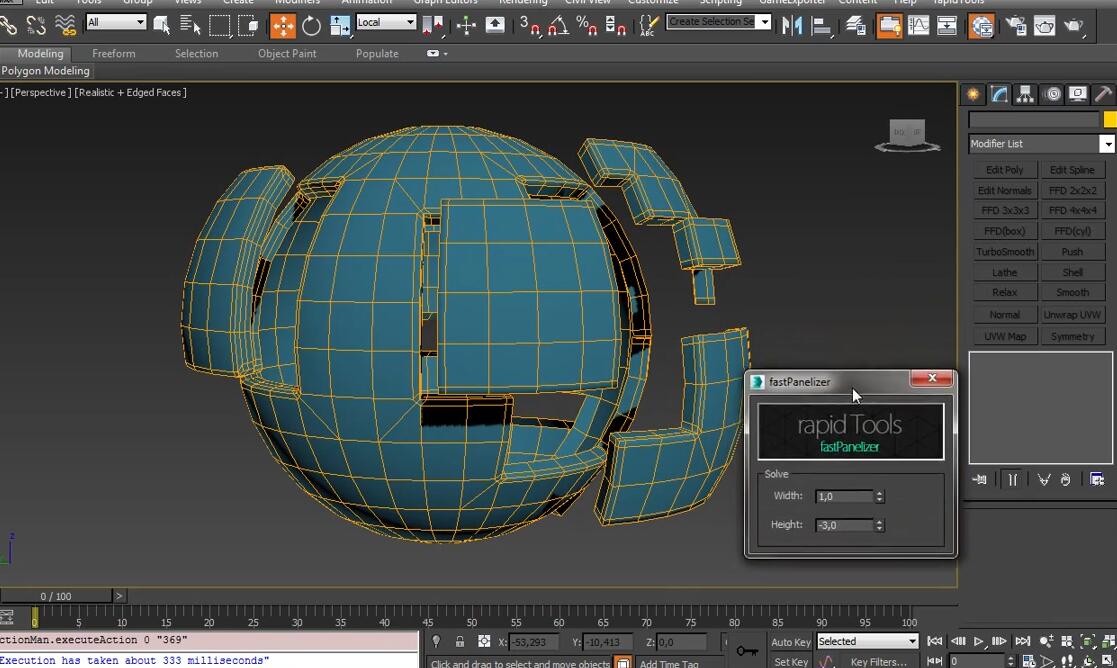
Task: Click the Play Animation button
Action: coord(979,641)
